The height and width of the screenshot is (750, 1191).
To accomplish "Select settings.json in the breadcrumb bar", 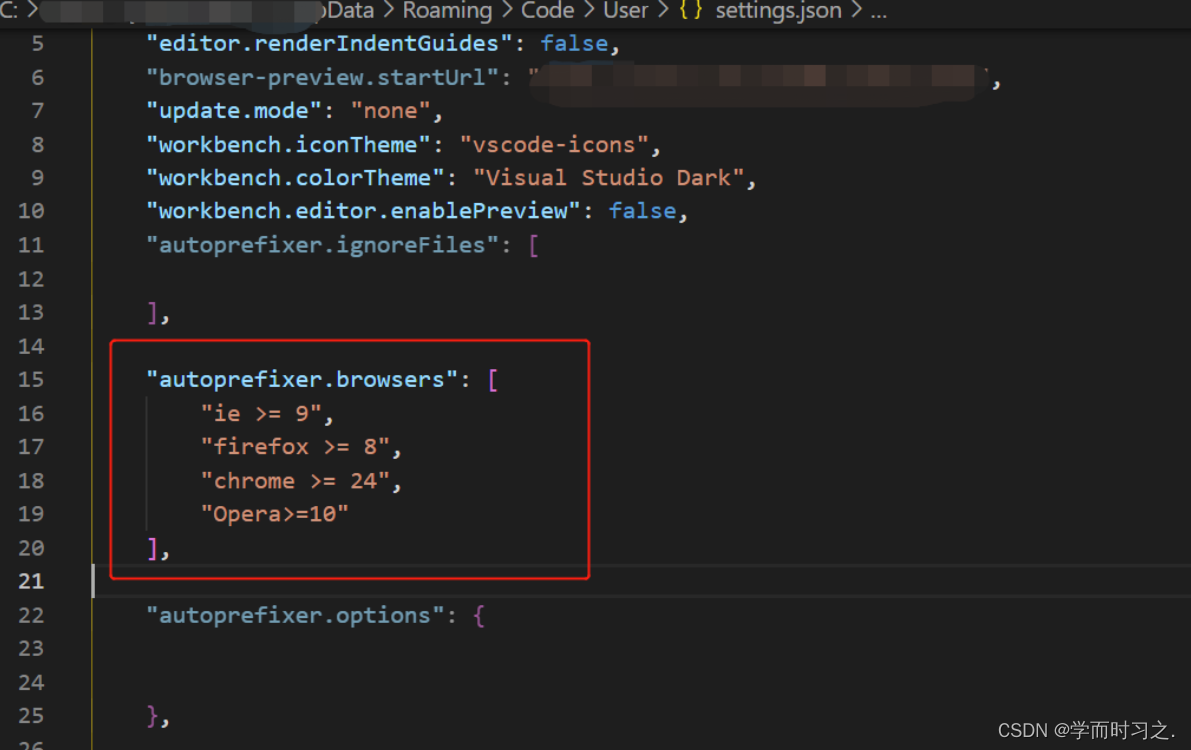I will coord(778,12).
